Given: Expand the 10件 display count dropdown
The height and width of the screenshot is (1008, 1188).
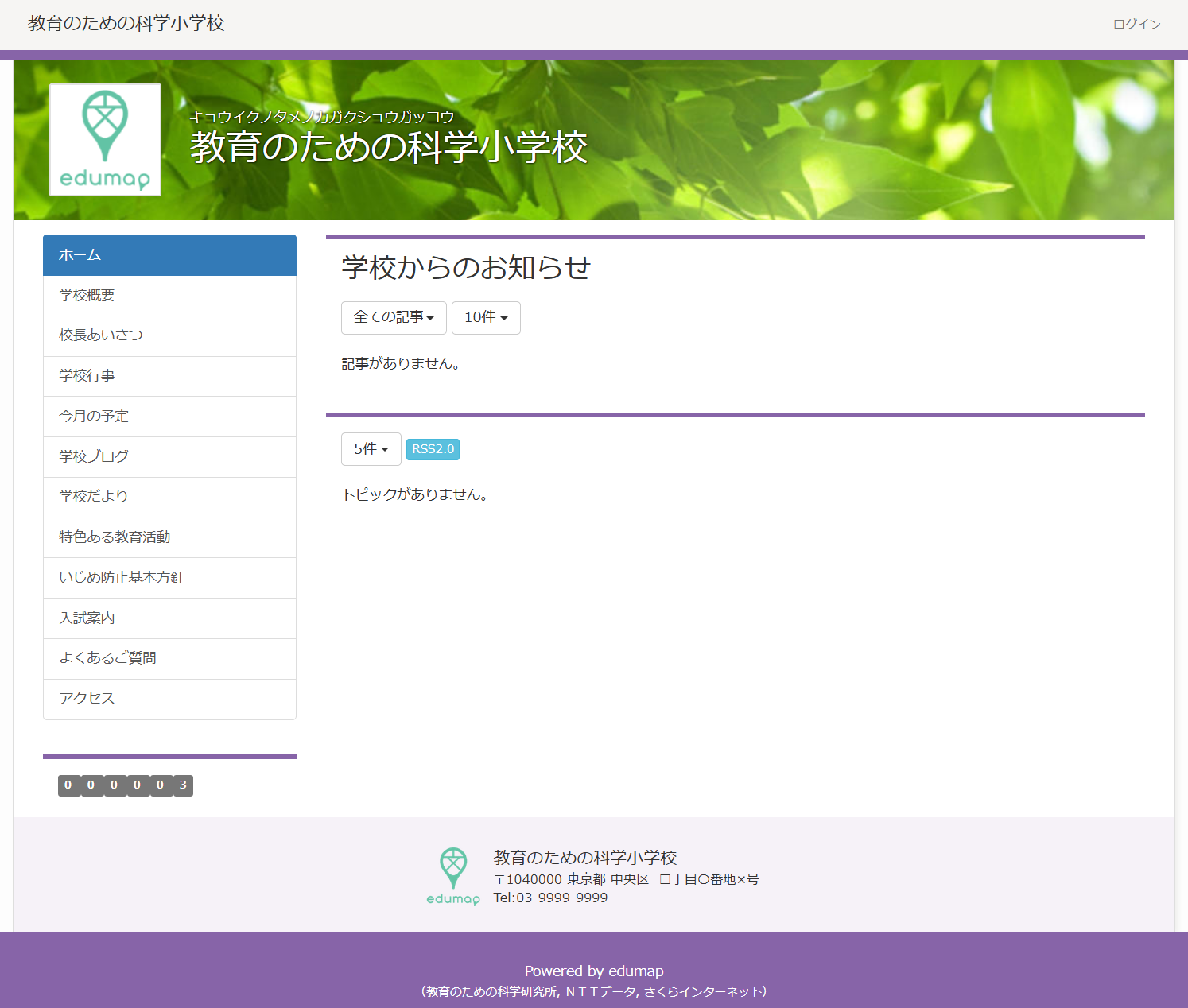Looking at the screenshot, I should pyautogui.click(x=486, y=318).
